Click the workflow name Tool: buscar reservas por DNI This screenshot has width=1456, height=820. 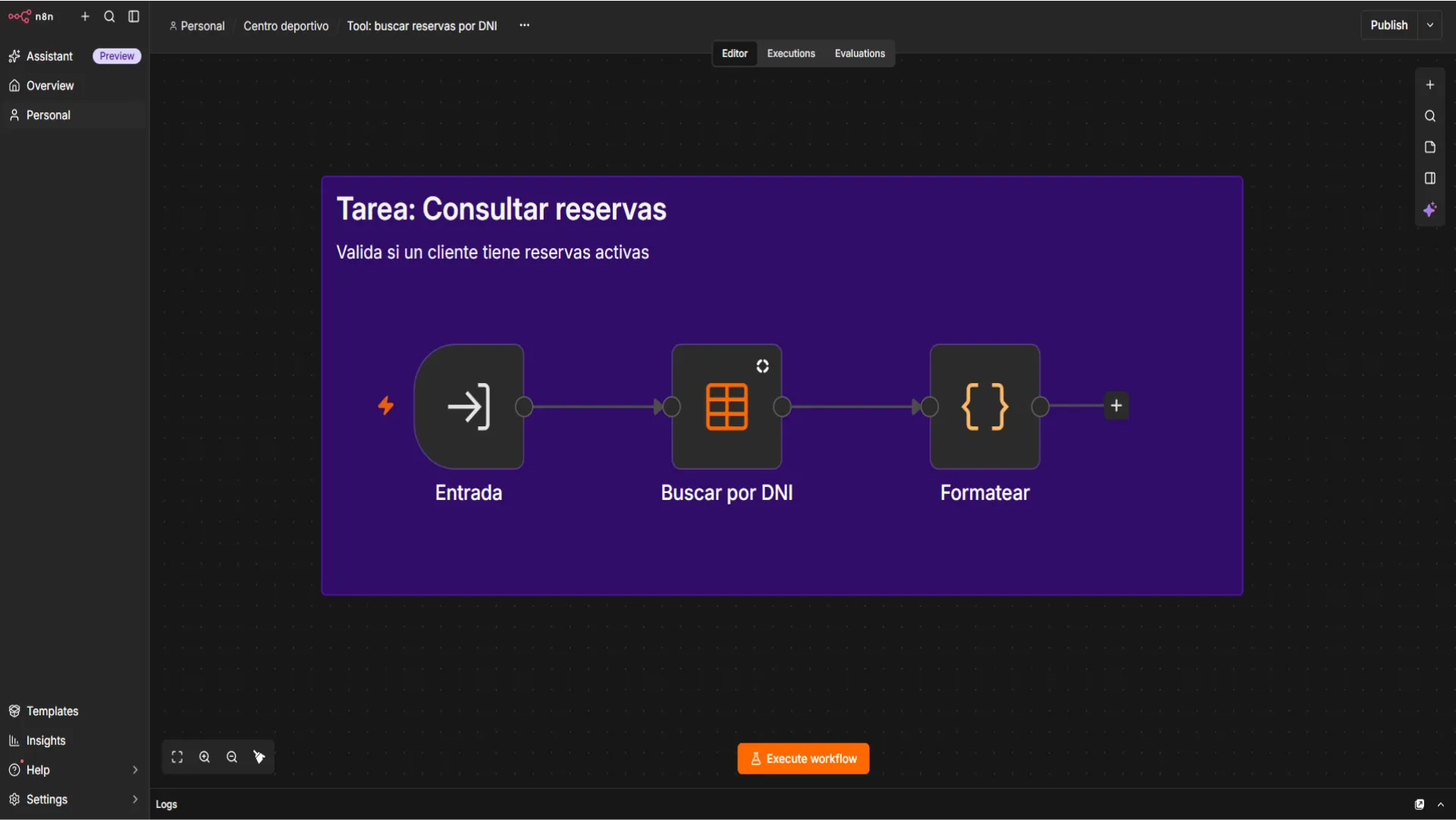tap(422, 26)
